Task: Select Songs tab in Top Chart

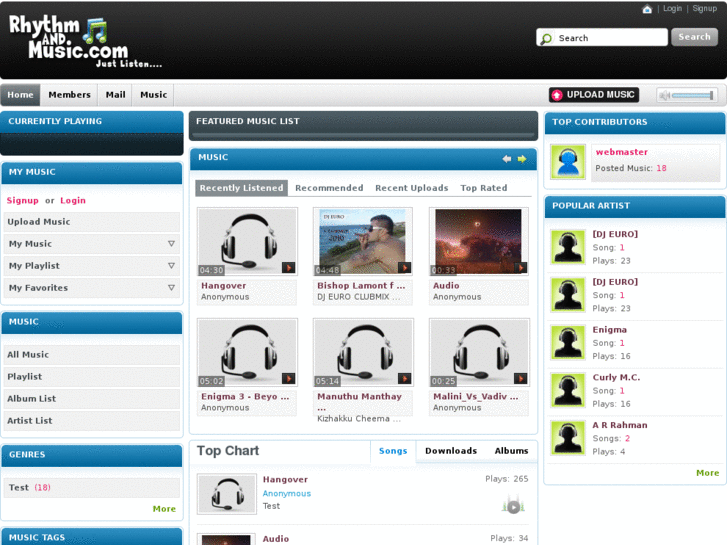Action: (393, 451)
